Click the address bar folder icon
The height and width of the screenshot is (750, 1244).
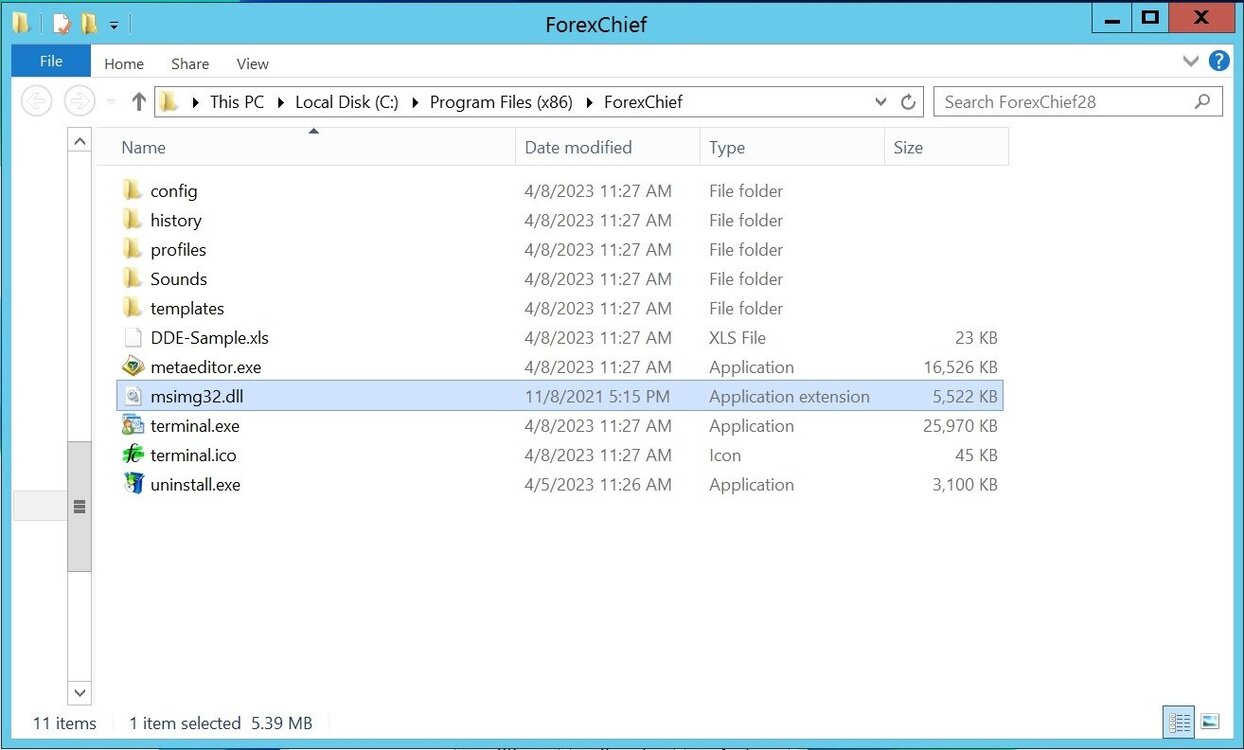[170, 101]
